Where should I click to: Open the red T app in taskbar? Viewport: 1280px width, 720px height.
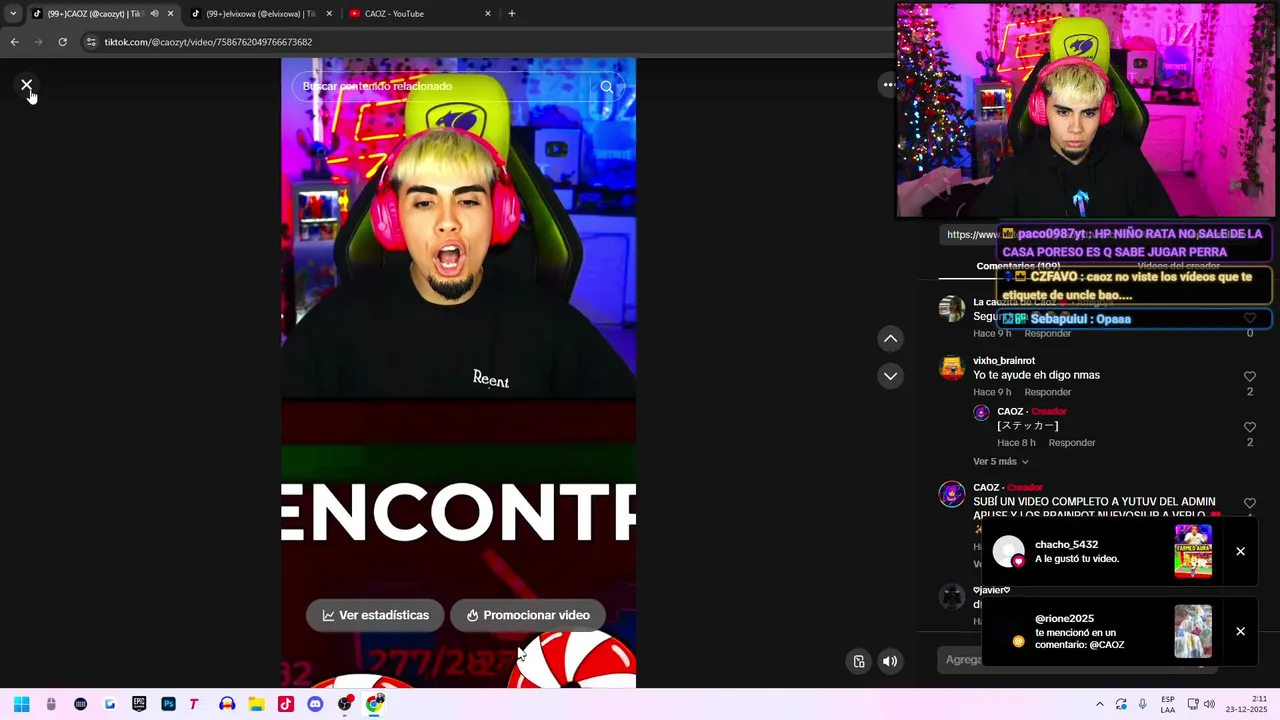pos(194,704)
